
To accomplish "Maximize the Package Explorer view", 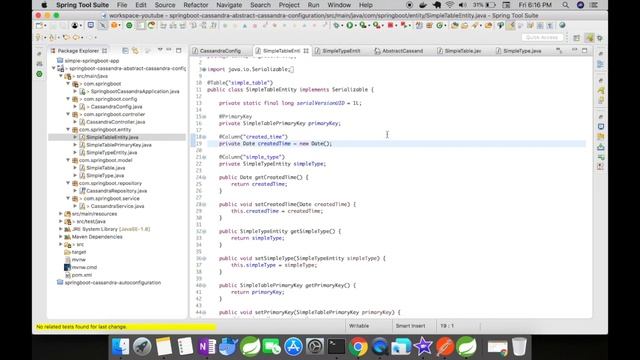I will tap(178, 50).
